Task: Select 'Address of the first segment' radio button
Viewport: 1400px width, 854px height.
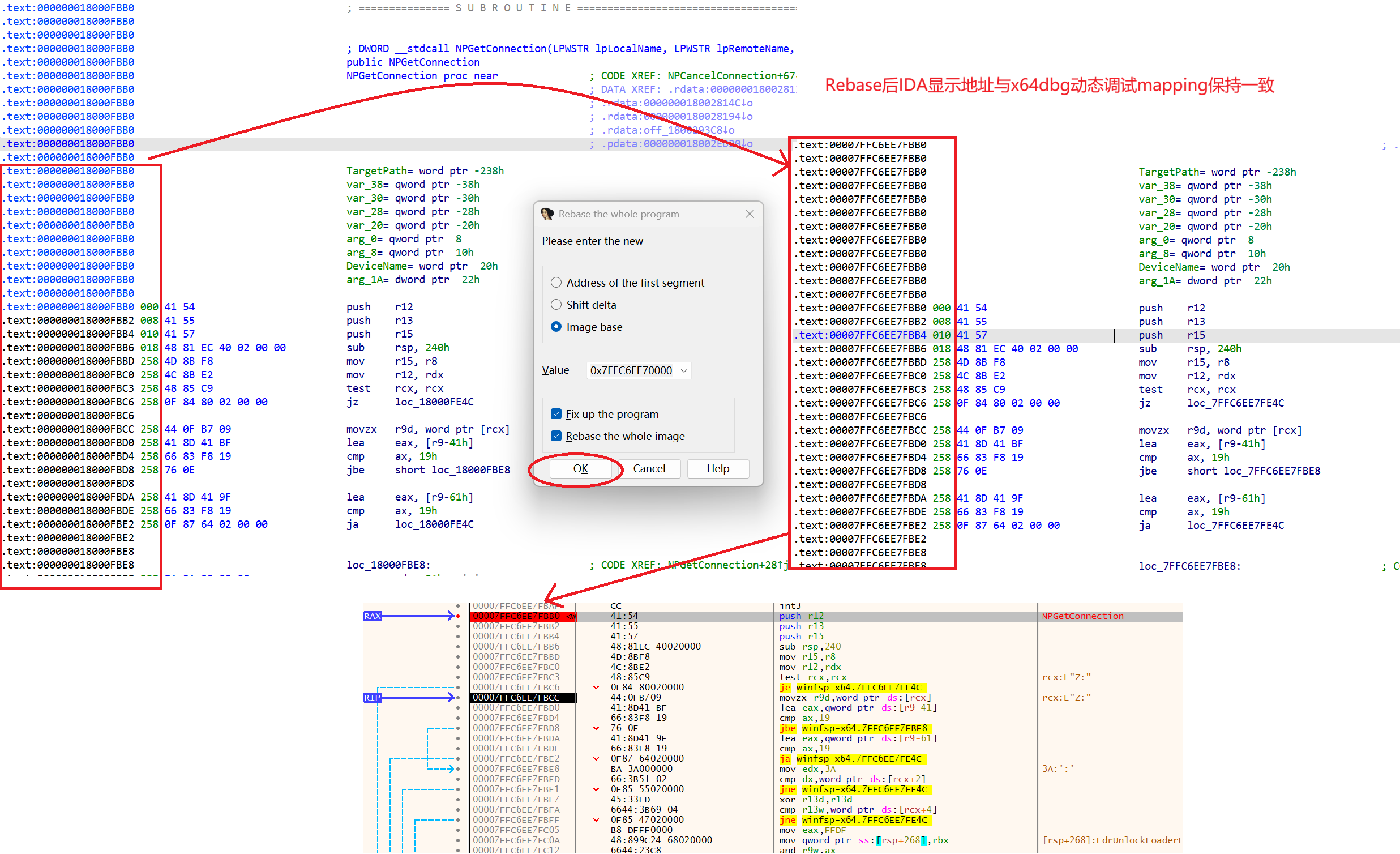Action: (556, 283)
